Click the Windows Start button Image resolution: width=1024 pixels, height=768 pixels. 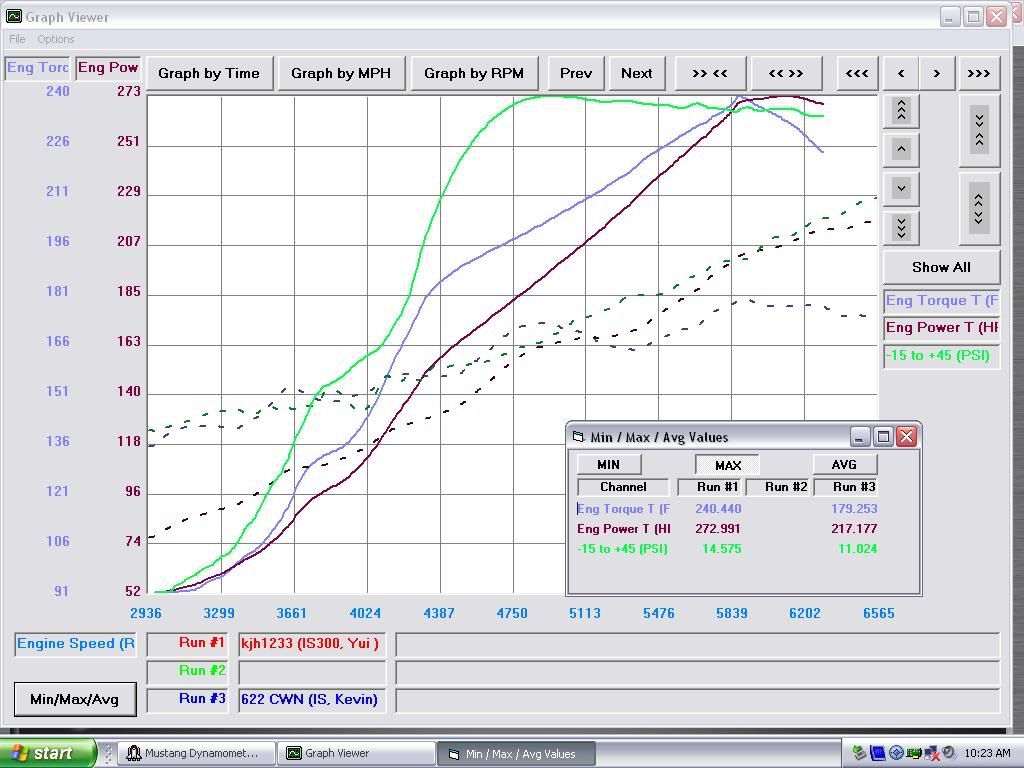pos(48,753)
